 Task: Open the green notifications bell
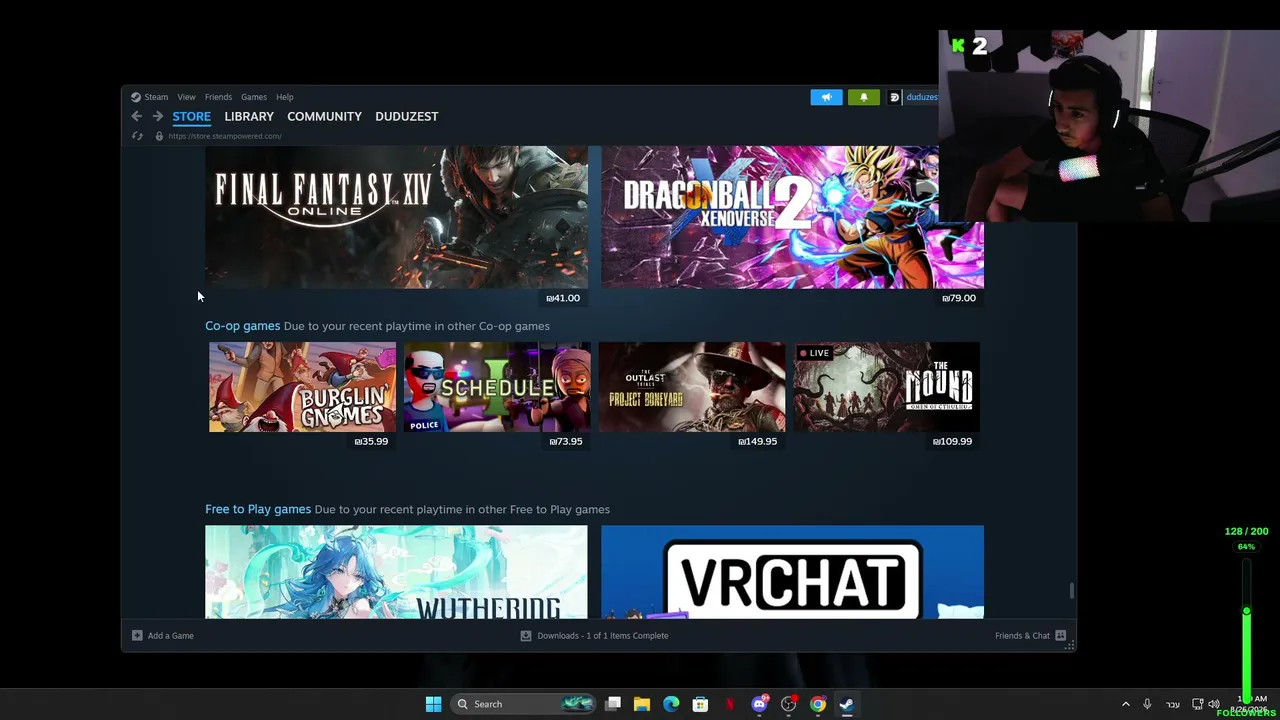click(864, 97)
